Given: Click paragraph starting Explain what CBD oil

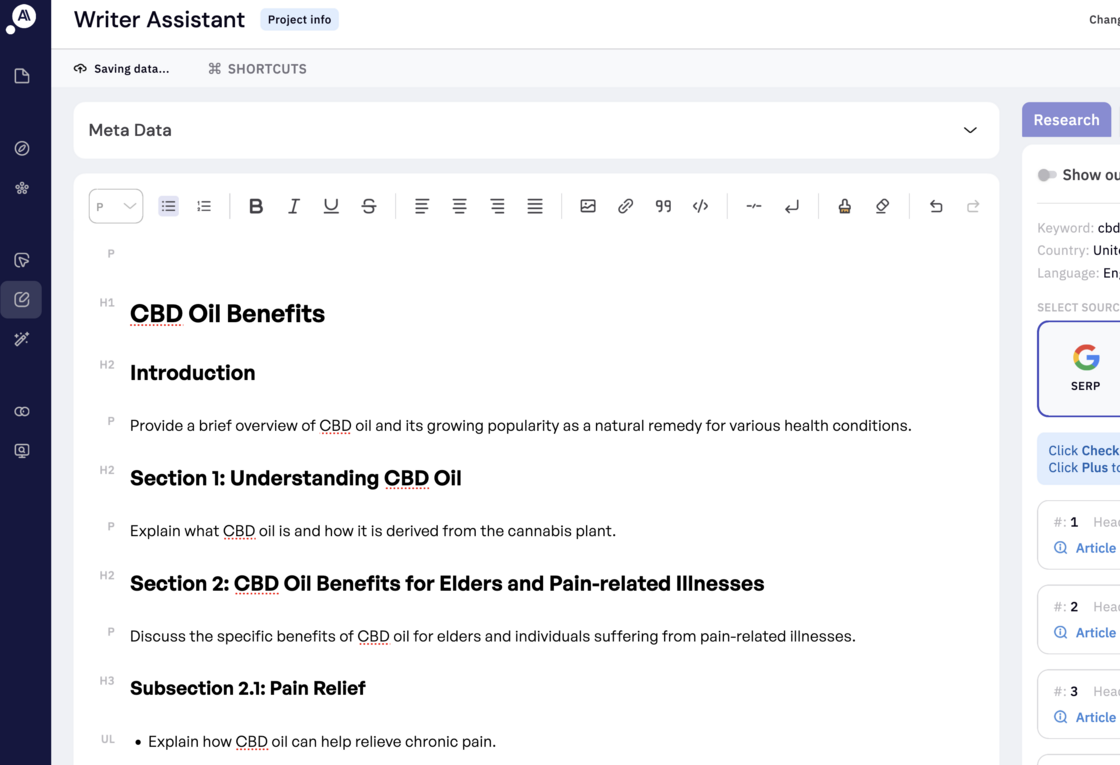Looking at the screenshot, I should 373,531.
